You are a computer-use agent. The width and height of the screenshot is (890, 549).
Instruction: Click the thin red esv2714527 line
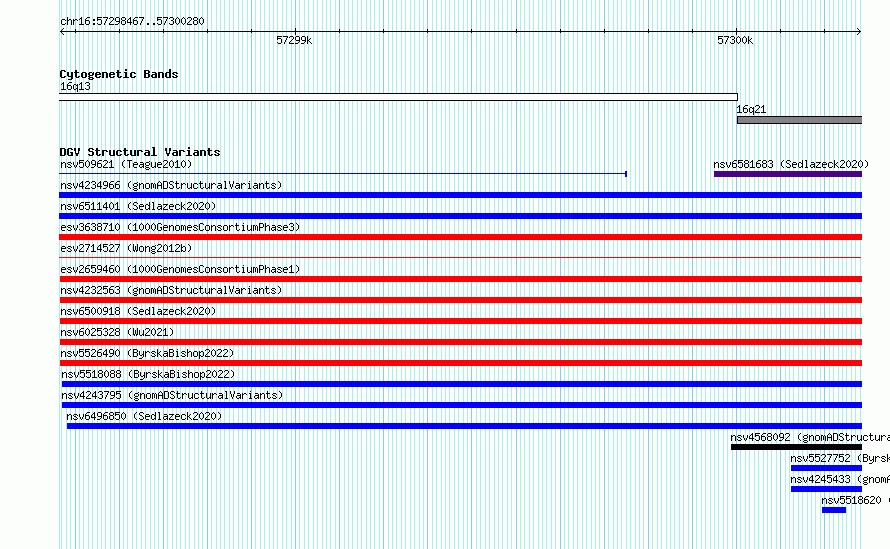click(460, 258)
